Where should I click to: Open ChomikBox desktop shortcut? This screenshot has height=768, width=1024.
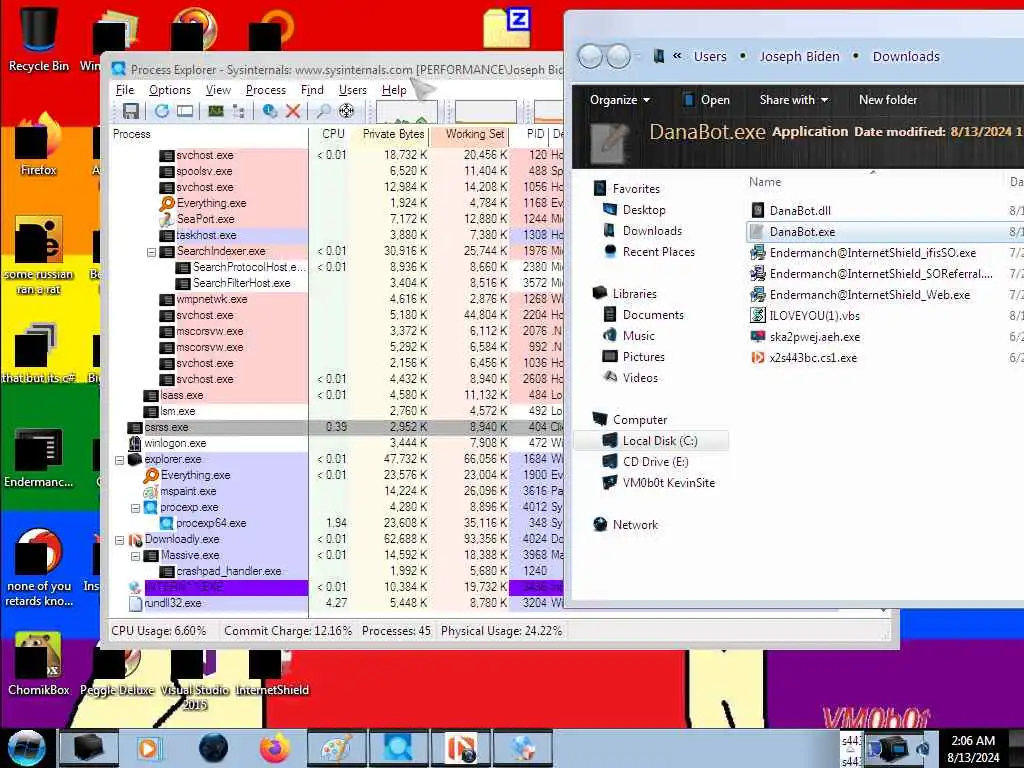39,664
